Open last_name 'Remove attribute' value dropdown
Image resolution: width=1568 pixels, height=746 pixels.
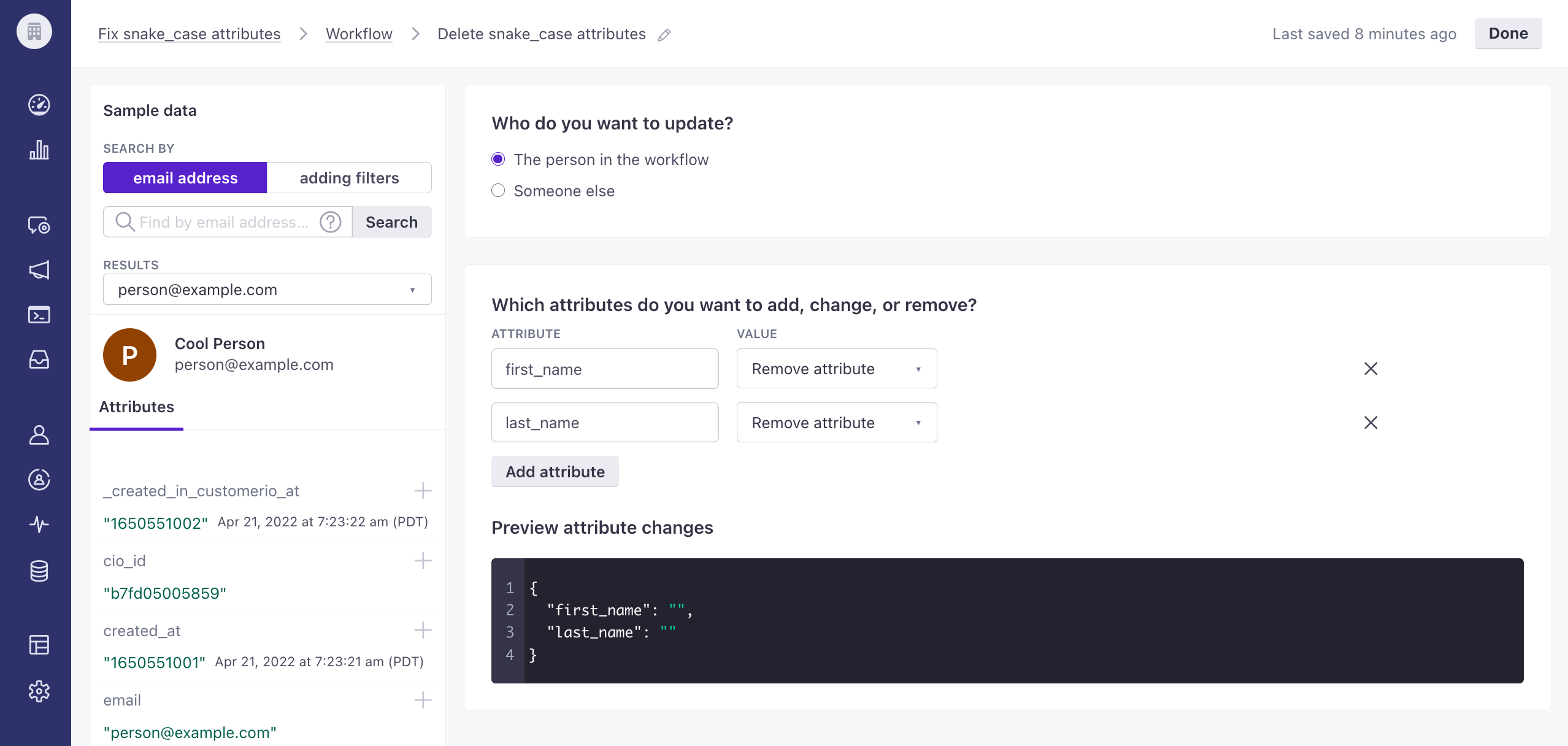(x=837, y=423)
